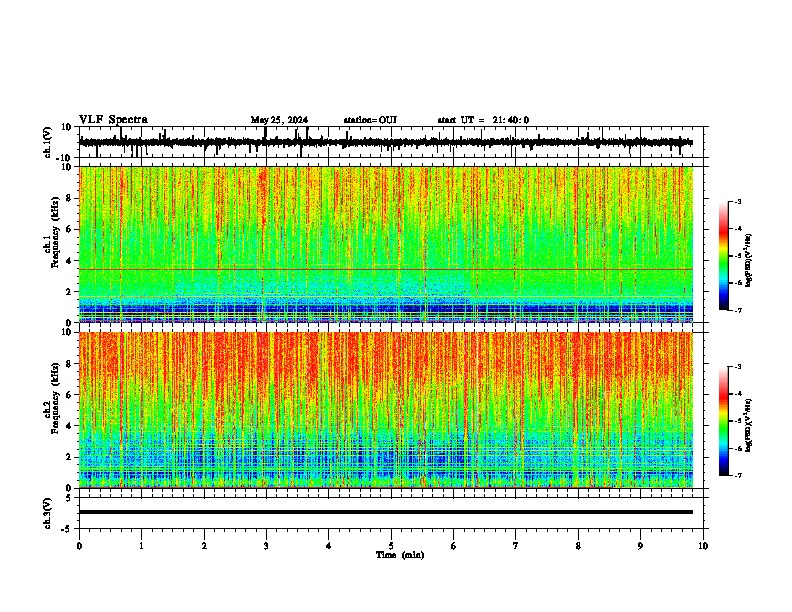792x612 pixels.
Task: Click the "-3" tick on ch.1 colorbar
Action: point(738,202)
